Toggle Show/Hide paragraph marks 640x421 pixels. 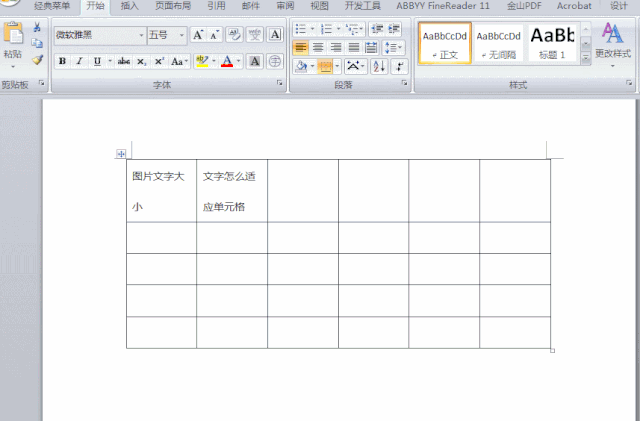pyautogui.click(x=399, y=66)
